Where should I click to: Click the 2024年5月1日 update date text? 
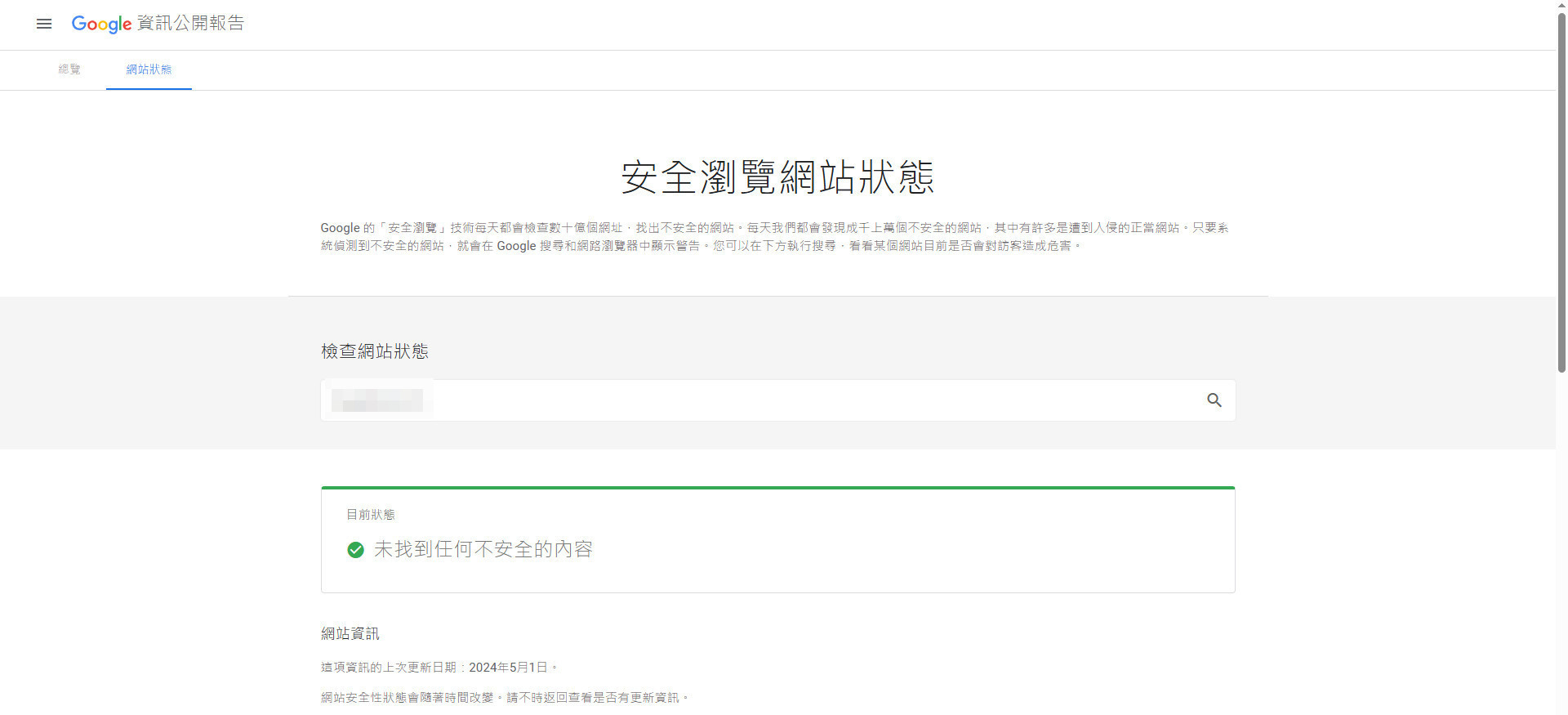point(508,668)
